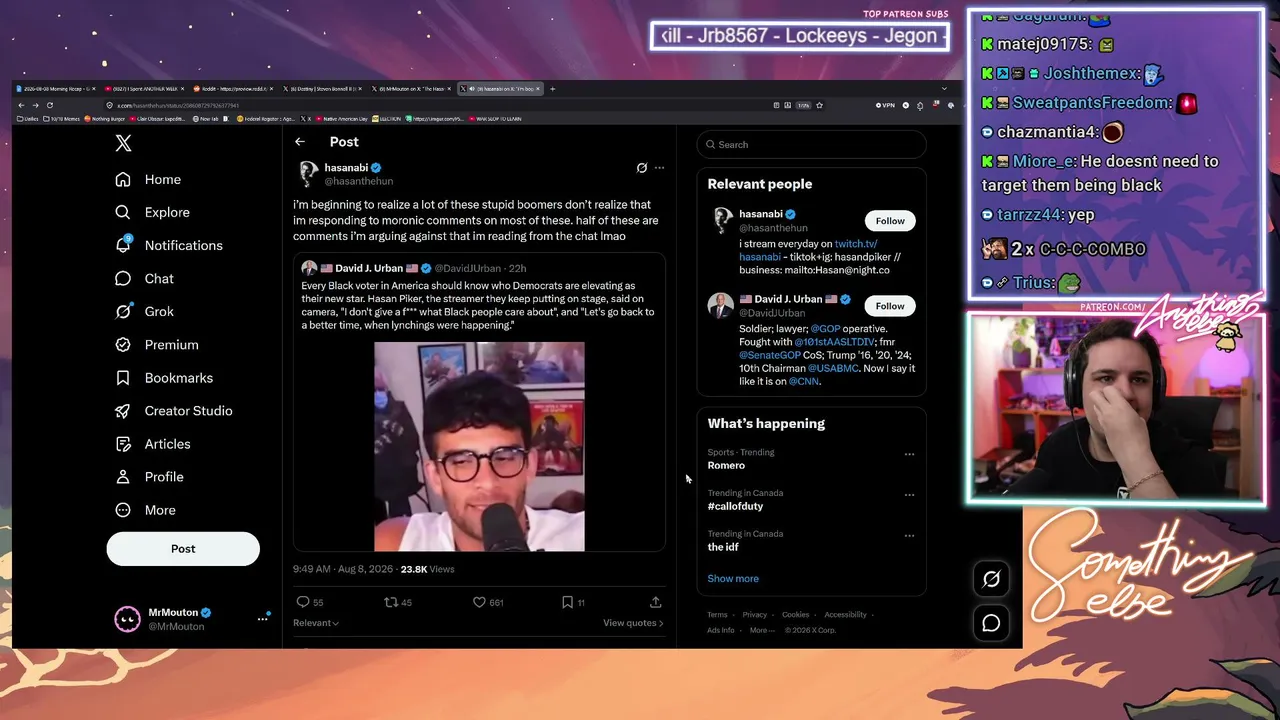Open the Accessibility footer link
The height and width of the screenshot is (720, 1280).
pyautogui.click(x=846, y=615)
